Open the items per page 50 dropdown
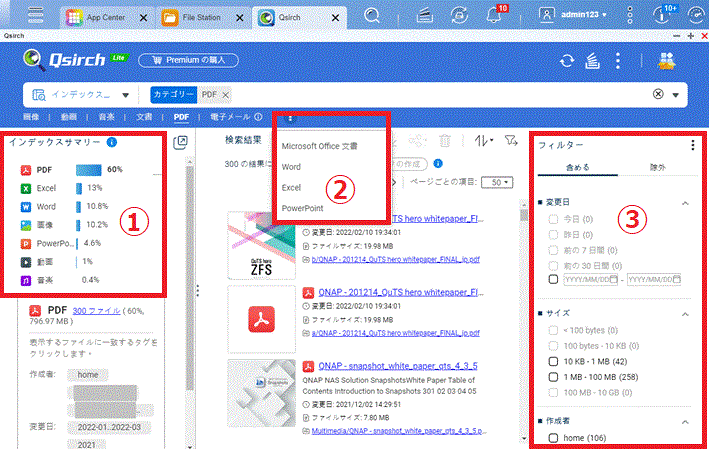 click(497, 182)
